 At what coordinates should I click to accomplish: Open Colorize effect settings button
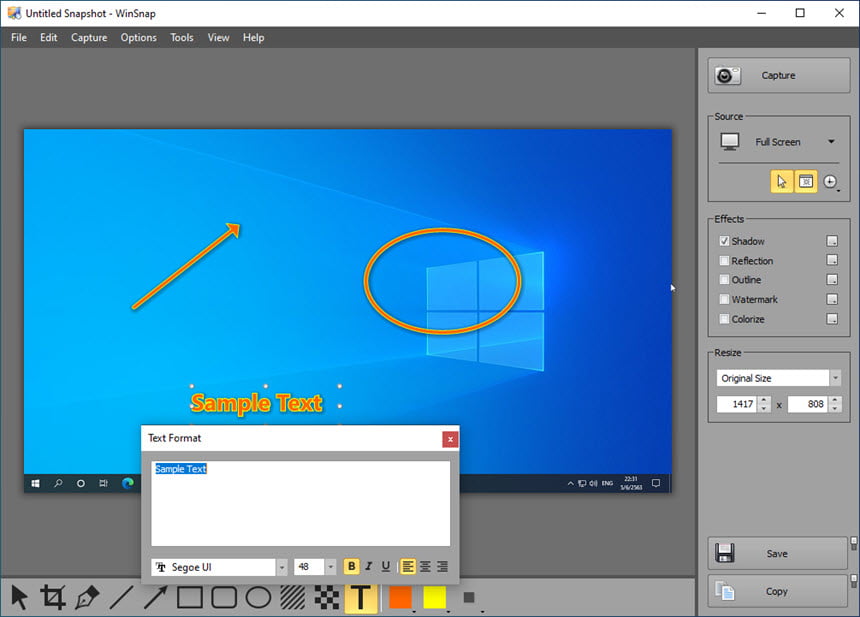(832, 319)
